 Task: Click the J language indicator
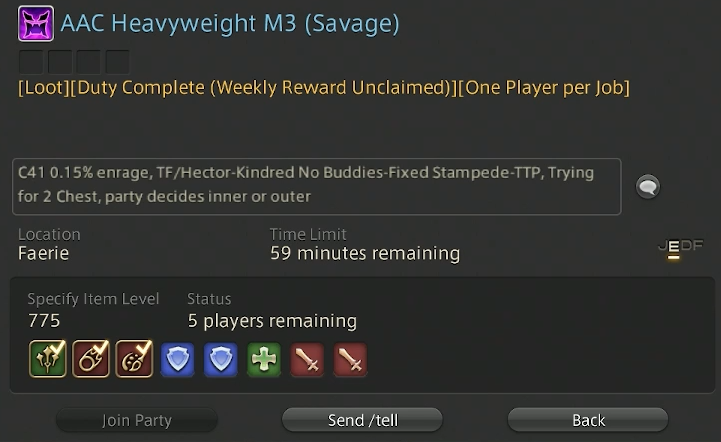pyautogui.click(x=663, y=246)
